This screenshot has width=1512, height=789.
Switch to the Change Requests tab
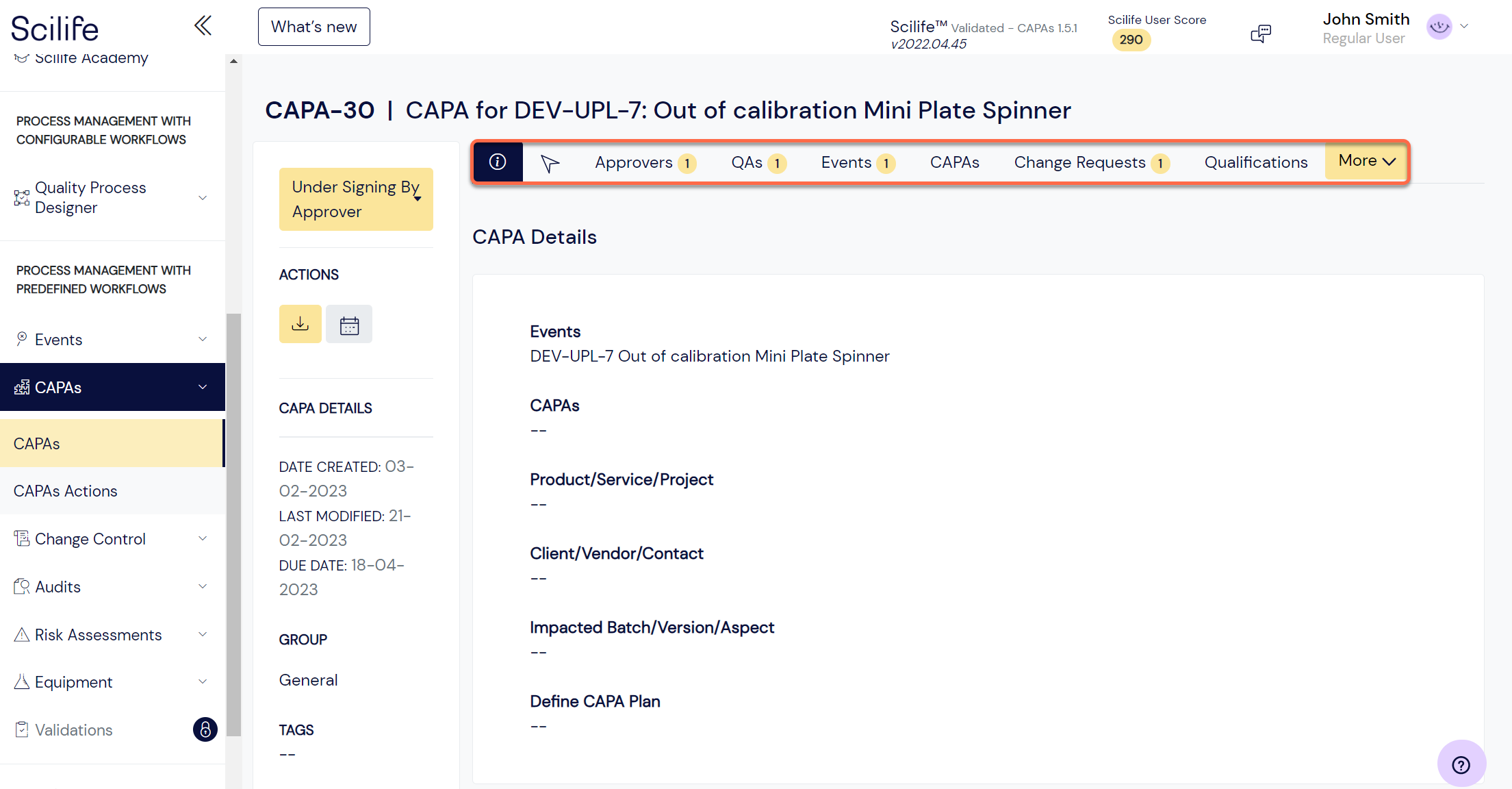click(x=1092, y=162)
